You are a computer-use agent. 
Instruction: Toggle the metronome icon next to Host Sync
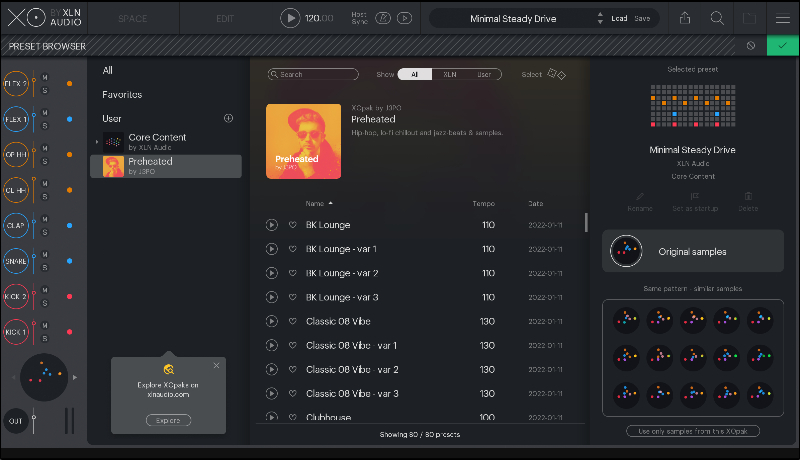[383, 18]
